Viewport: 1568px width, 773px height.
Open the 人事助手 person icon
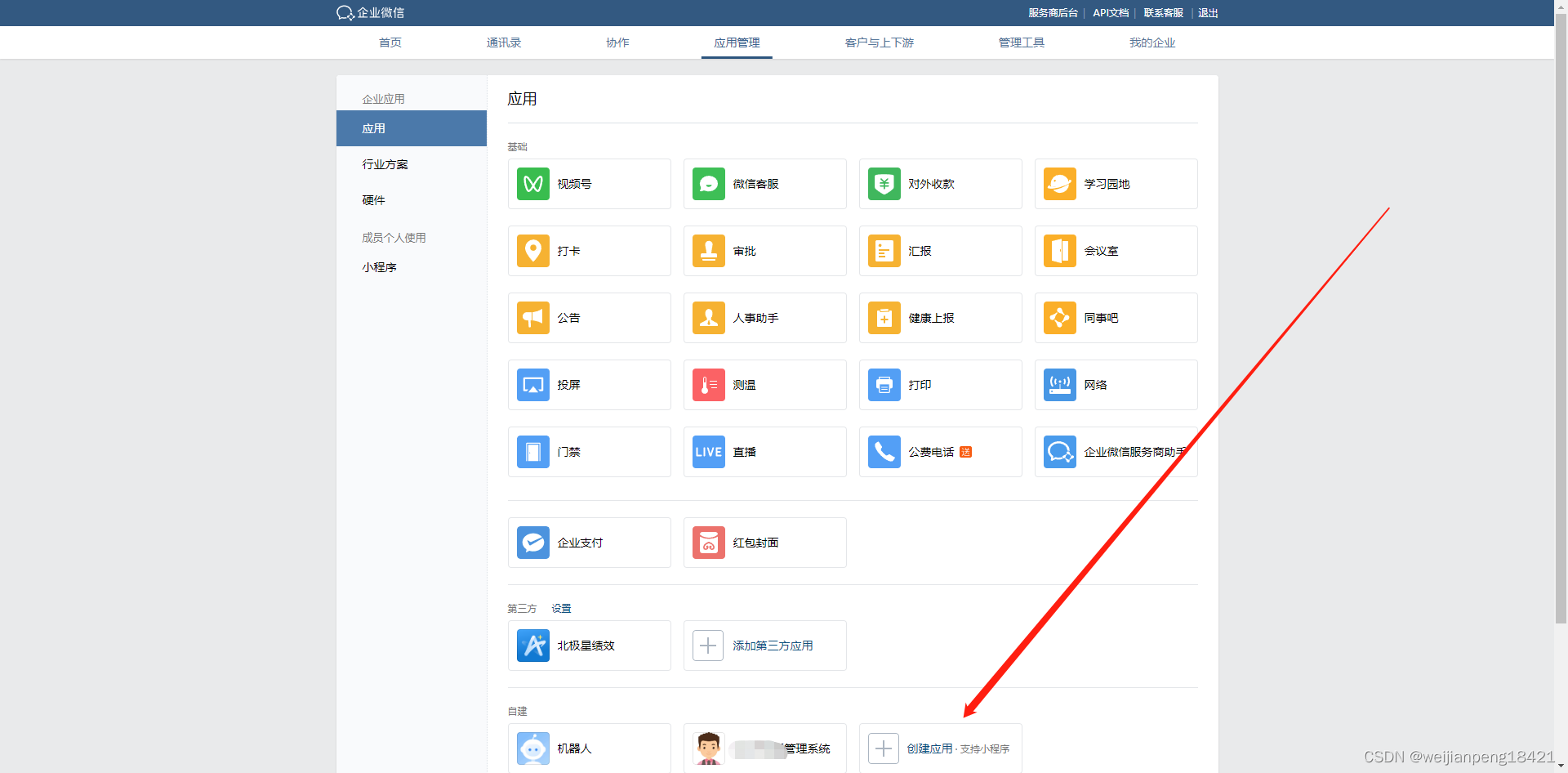[709, 318]
